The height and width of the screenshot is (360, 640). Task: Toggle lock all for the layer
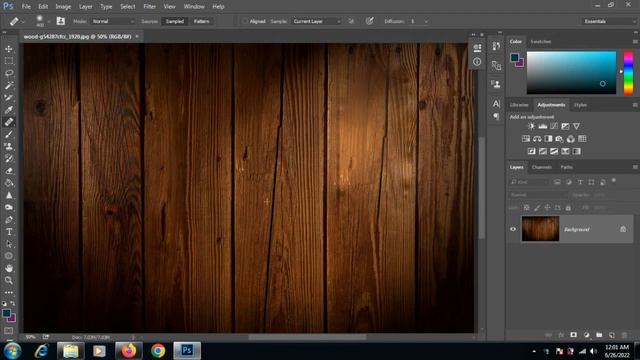point(568,208)
